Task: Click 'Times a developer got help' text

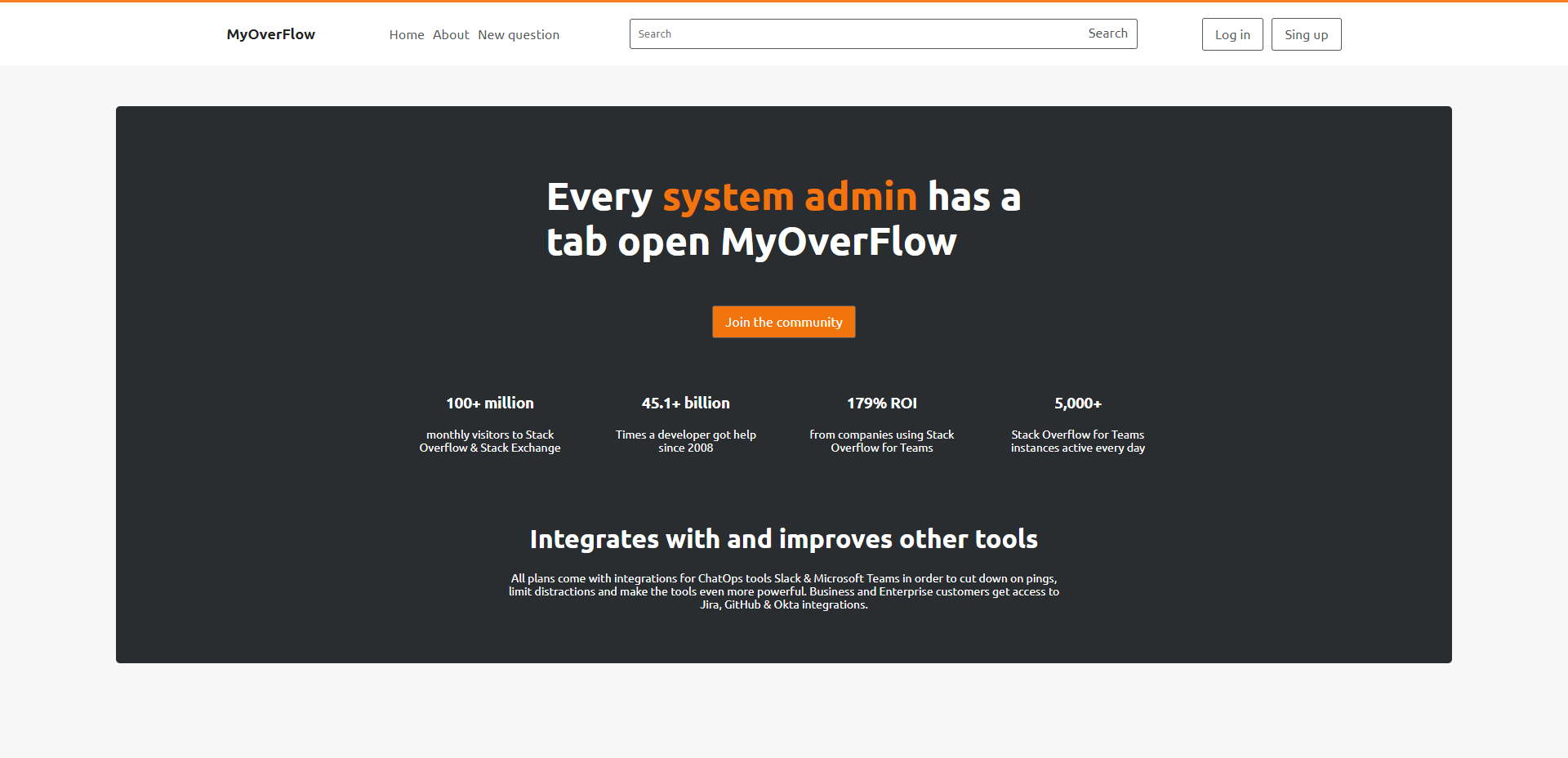Action: tap(686, 441)
